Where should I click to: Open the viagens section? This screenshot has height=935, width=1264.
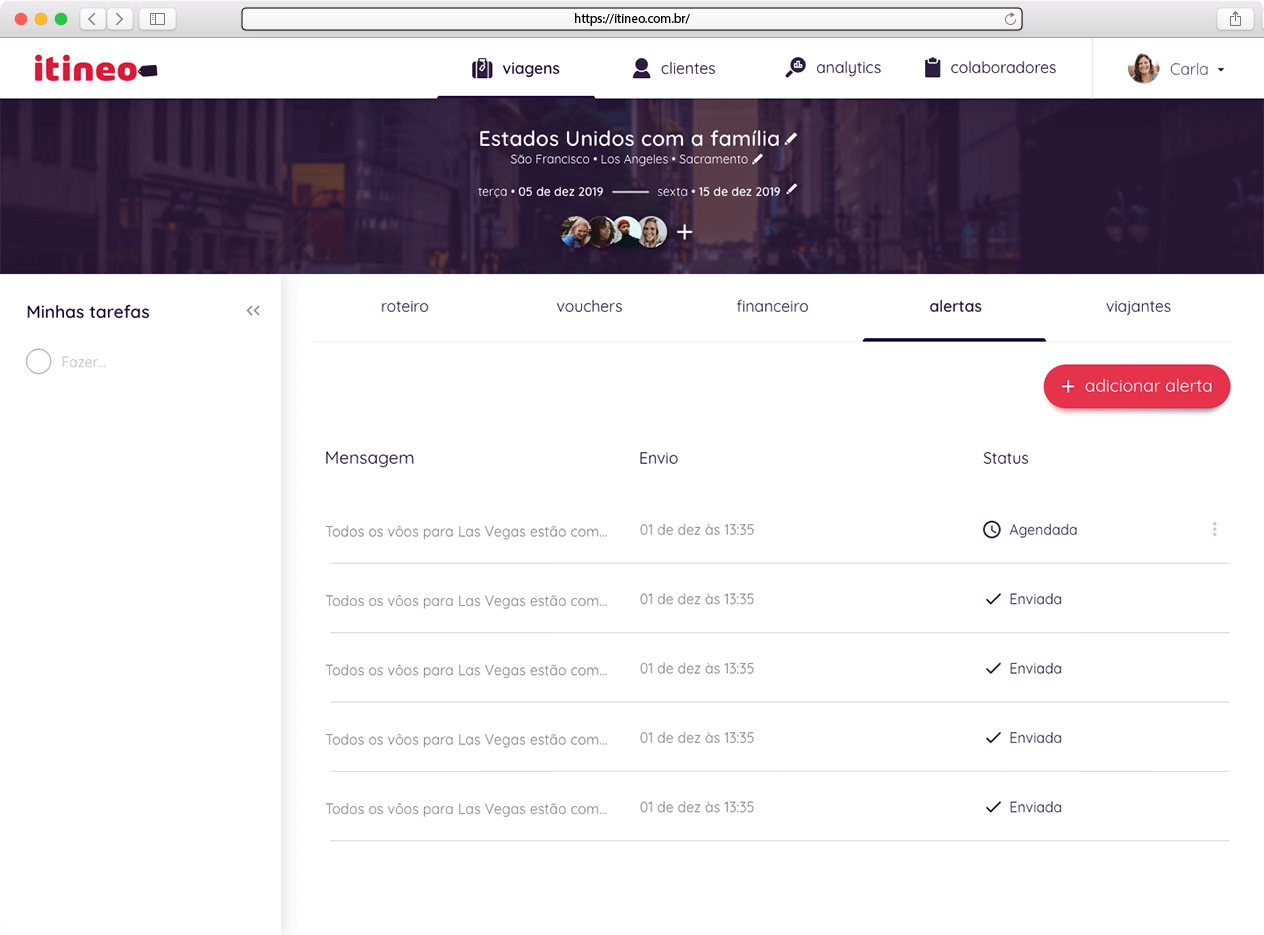point(516,69)
